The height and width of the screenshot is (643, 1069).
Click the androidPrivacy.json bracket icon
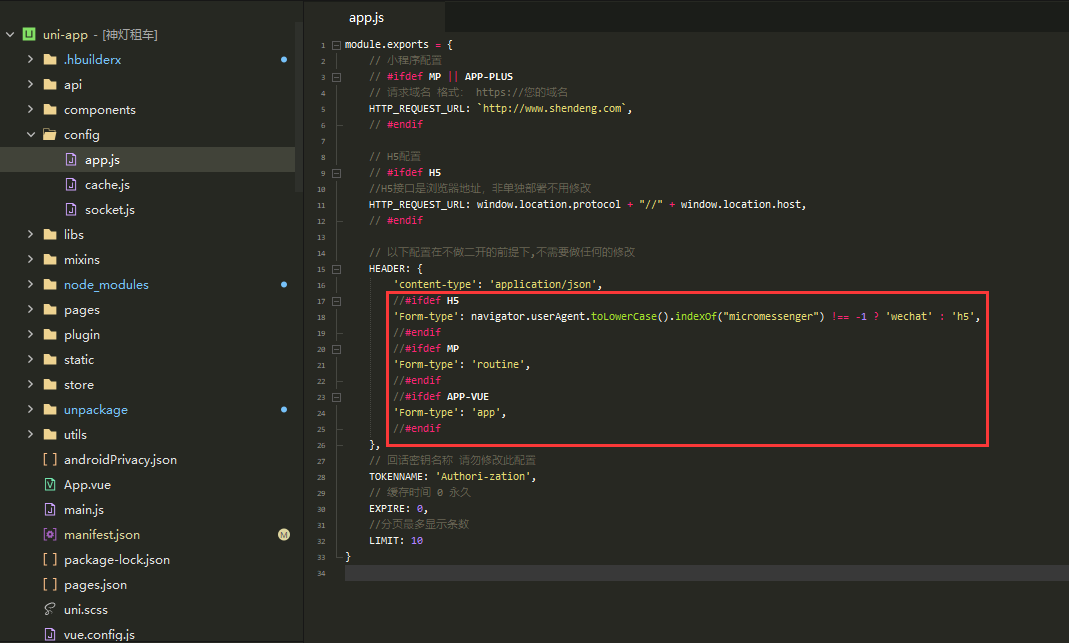(49, 460)
